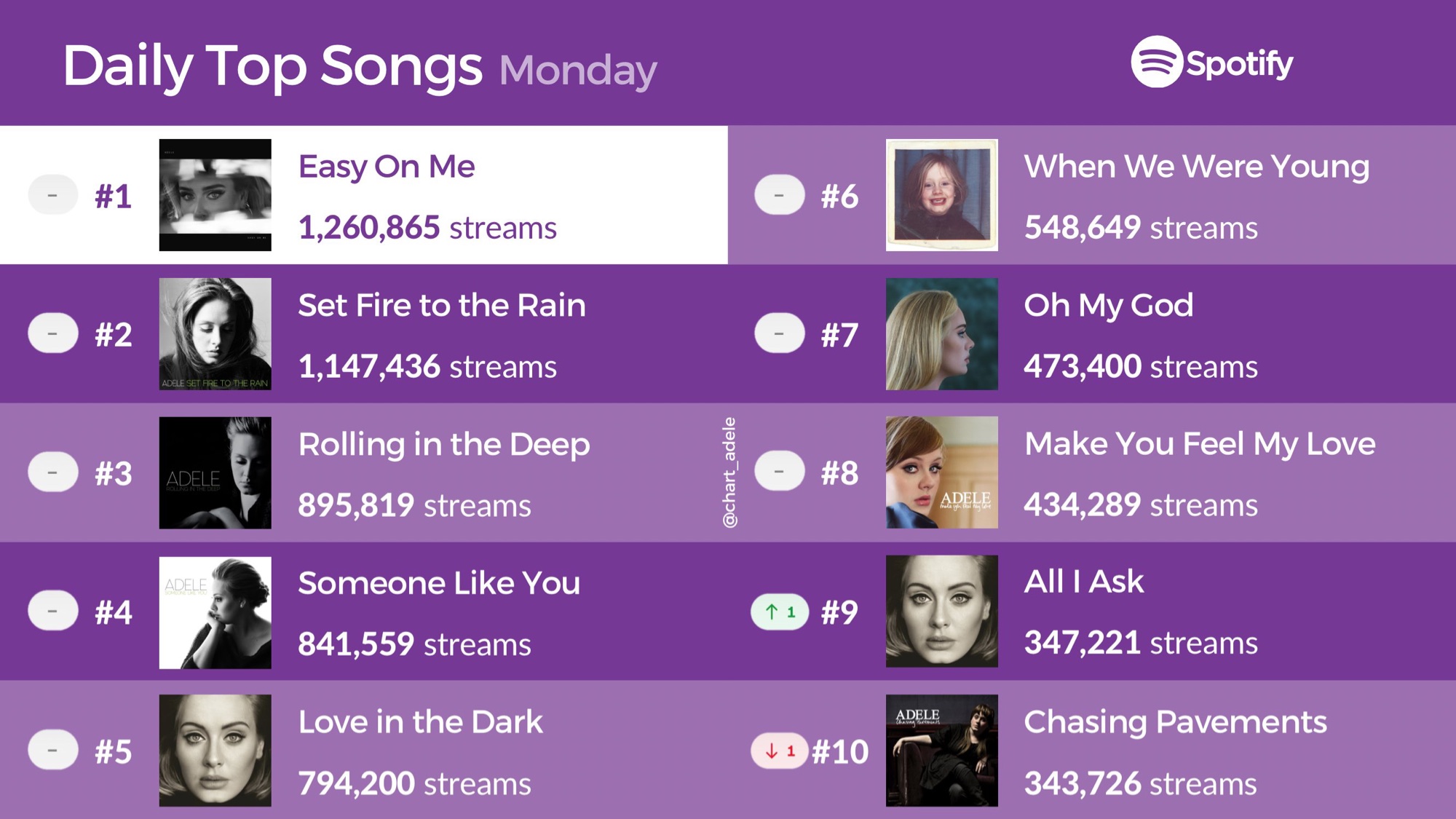This screenshot has width=1456, height=819.
Task: Click the Daily Top Songs heading
Action: pyautogui.click(x=273, y=66)
